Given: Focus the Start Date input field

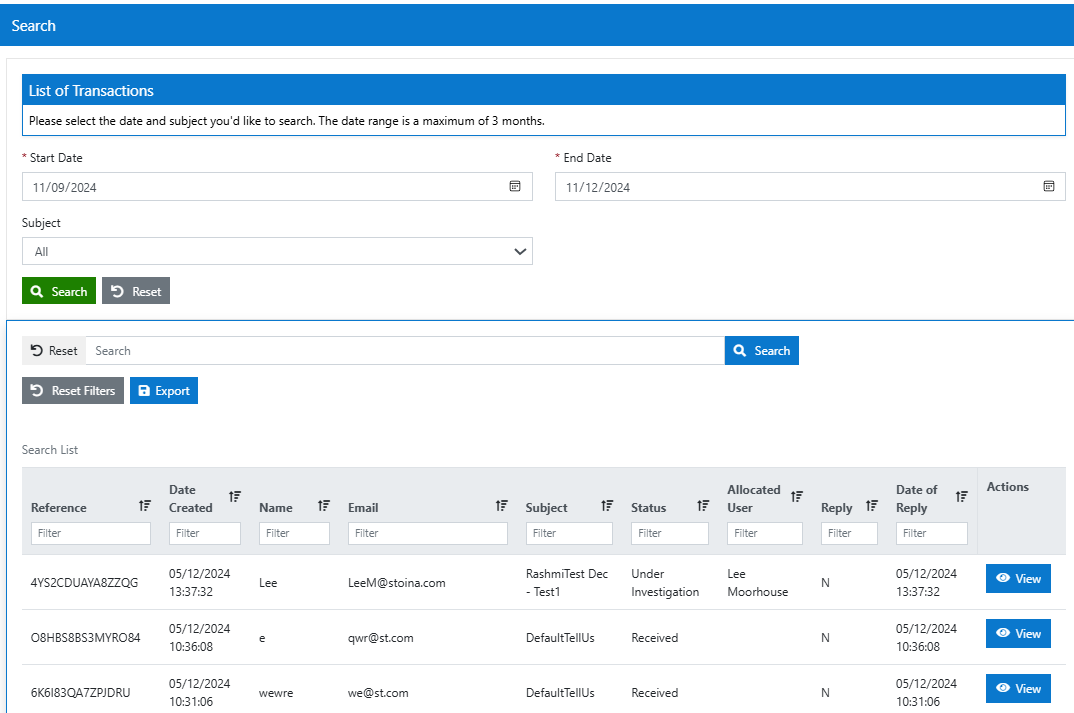Looking at the screenshot, I should (277, 187).
